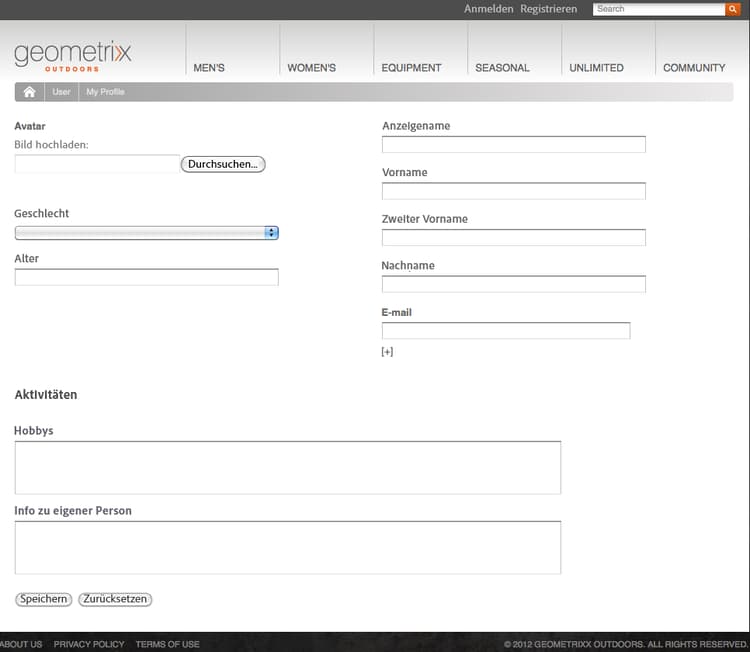The width and height of the screenshot is (750, 652).
Task: Click the Vorname input field
Action: [x=514, y=191]
